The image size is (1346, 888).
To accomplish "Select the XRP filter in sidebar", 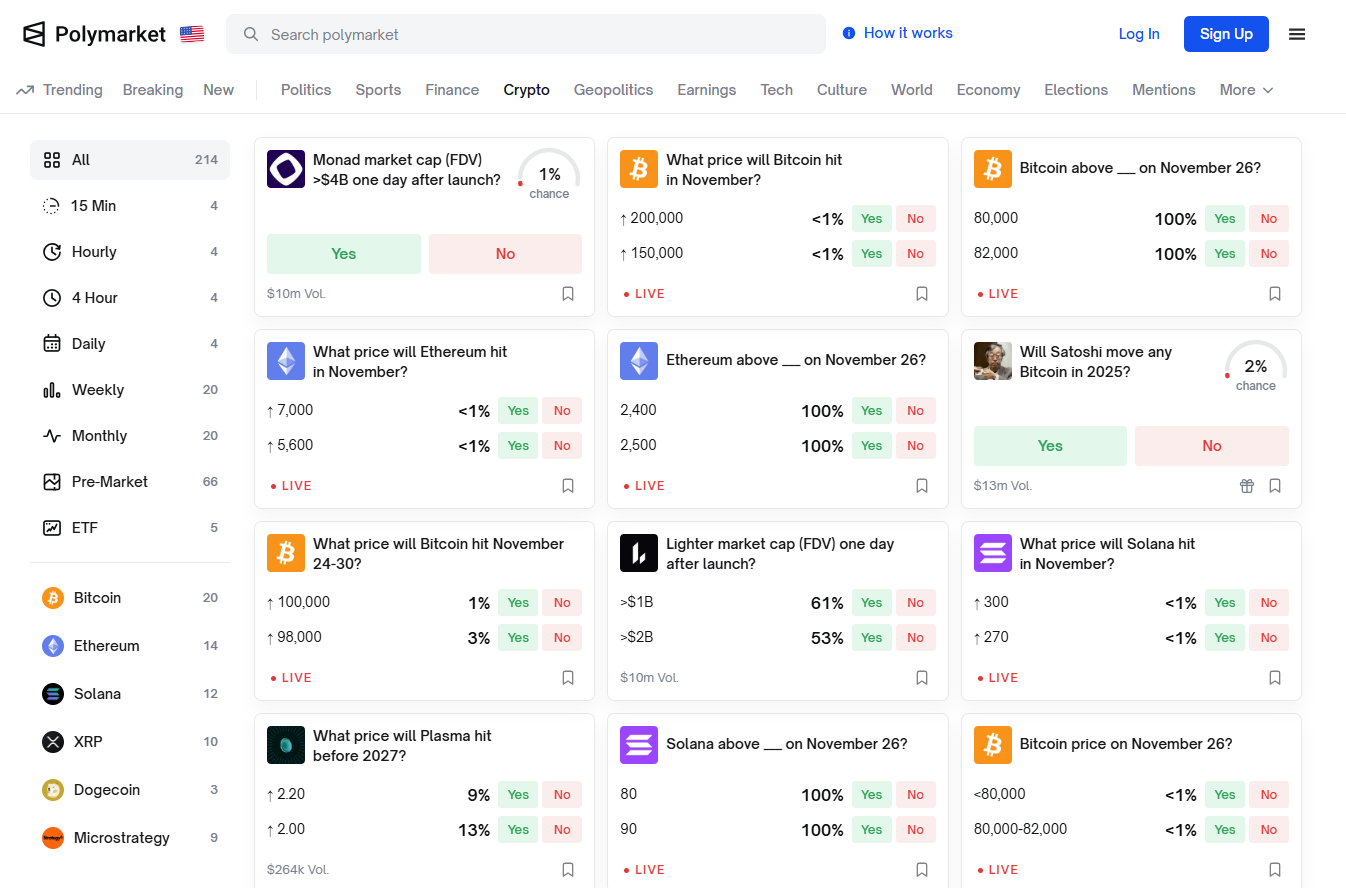I will 130,742.
